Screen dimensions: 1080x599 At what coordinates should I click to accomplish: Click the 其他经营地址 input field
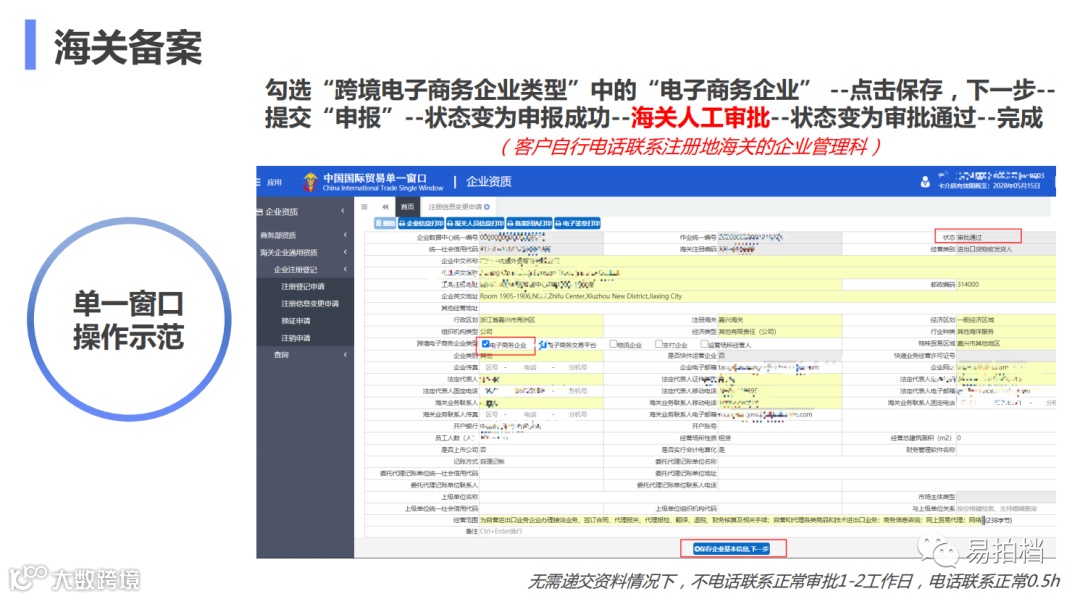click(x=767, y=308)
